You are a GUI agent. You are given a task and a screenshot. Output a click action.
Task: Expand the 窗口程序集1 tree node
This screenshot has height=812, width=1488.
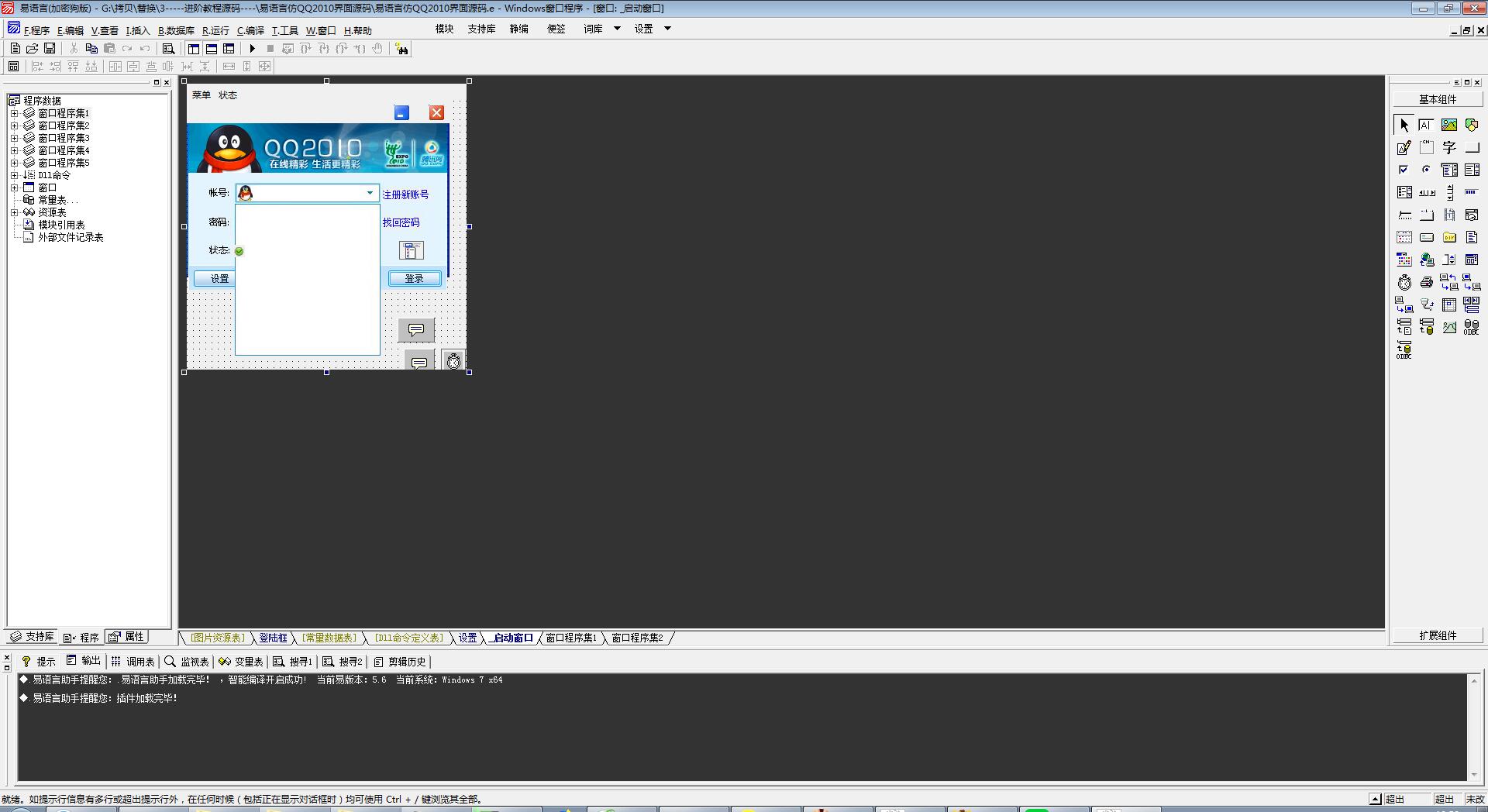pos(14,113)
